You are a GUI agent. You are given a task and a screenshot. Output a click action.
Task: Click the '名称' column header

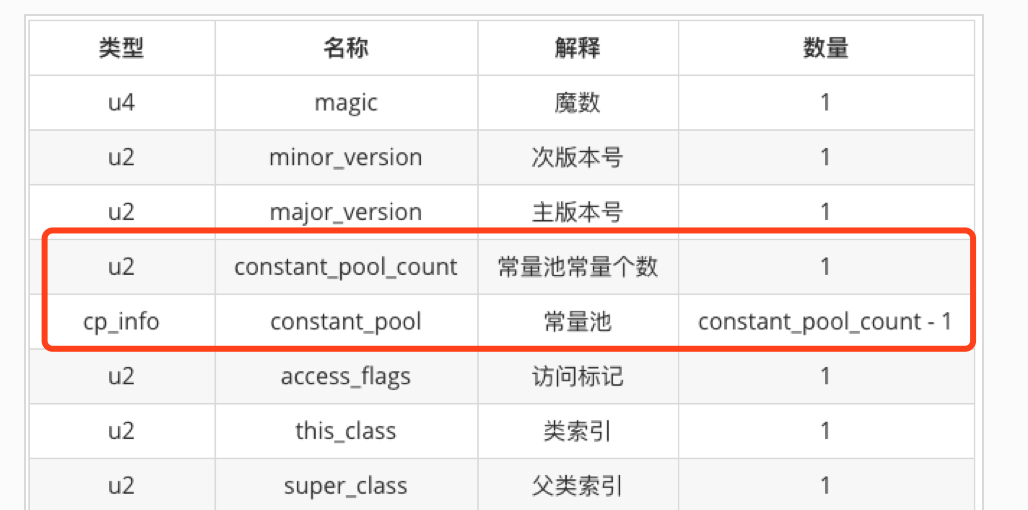pyautogui.click(x=346, y=47)
